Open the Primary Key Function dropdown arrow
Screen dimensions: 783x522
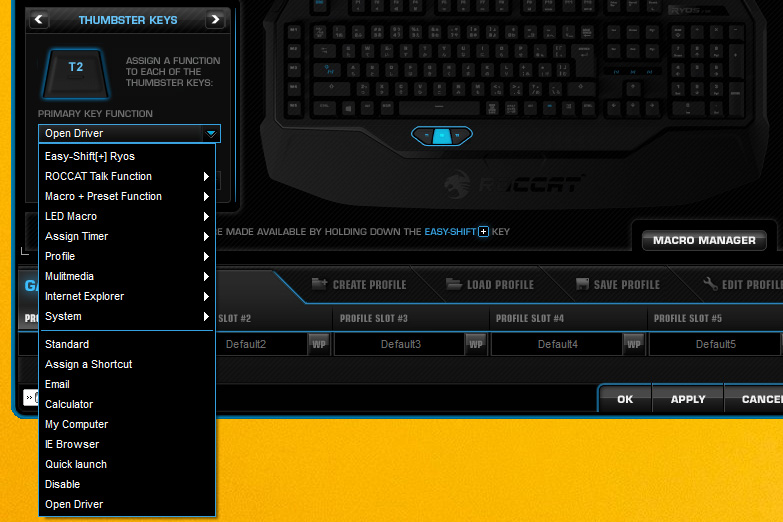(x=211, y=133)
